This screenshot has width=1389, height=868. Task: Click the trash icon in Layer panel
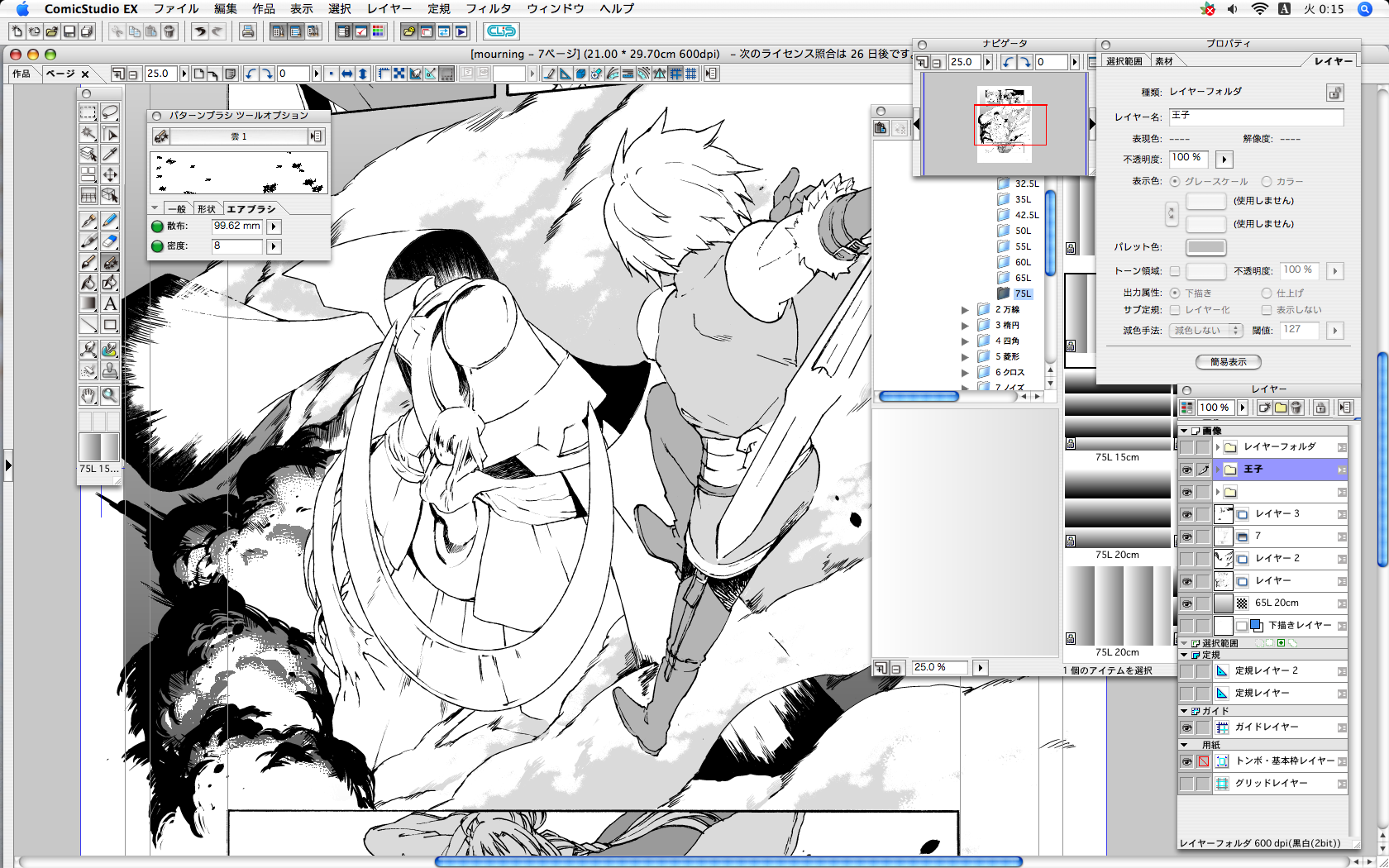1296,408
